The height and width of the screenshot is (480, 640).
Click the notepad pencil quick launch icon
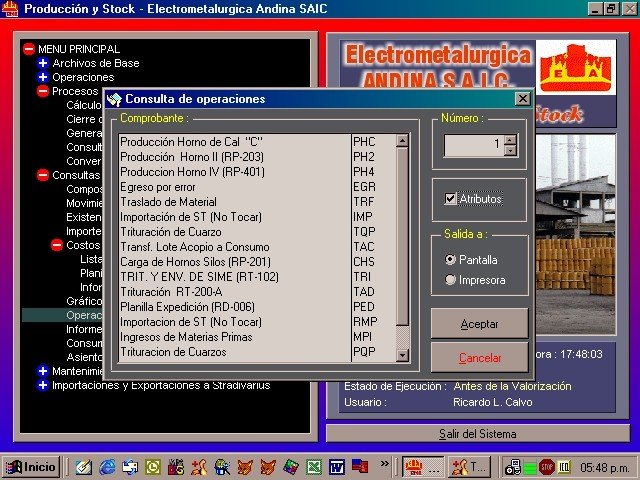coord(84,467)
